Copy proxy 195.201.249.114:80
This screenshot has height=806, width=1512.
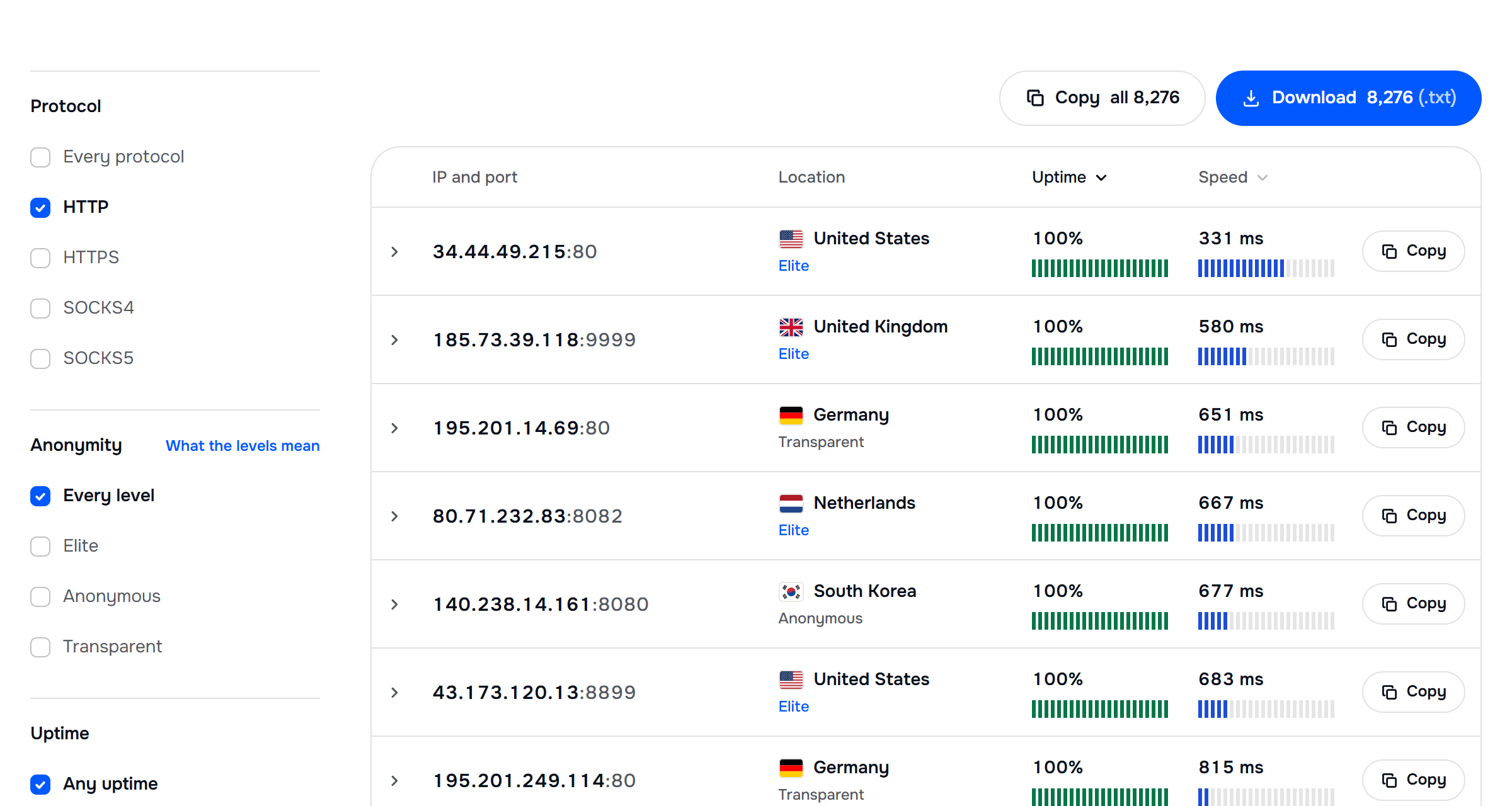[1413, 780]
